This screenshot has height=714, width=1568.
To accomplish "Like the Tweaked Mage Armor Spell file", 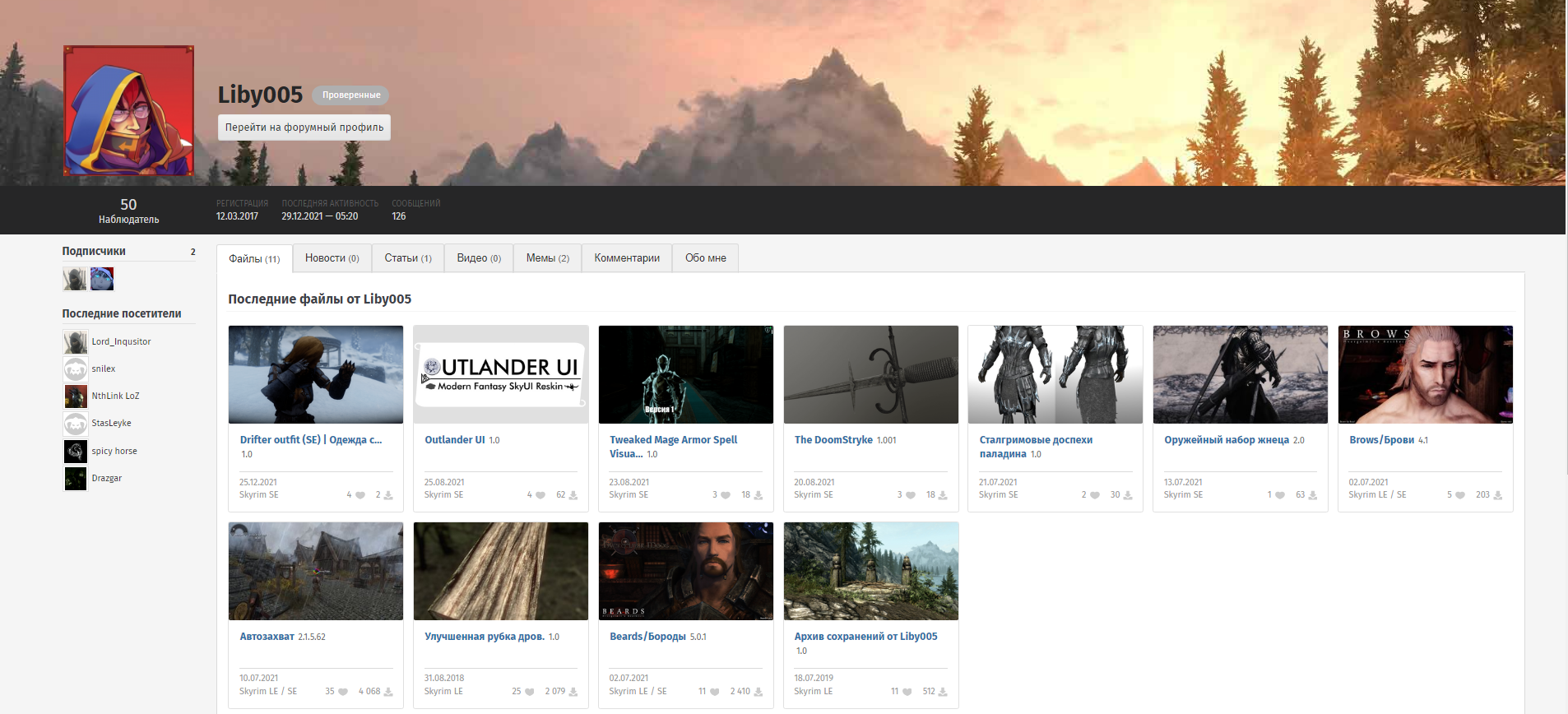I will coord(726,495).
